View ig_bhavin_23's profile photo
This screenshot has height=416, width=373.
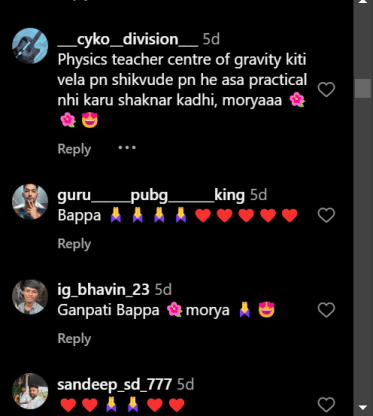tap(30, 297)
